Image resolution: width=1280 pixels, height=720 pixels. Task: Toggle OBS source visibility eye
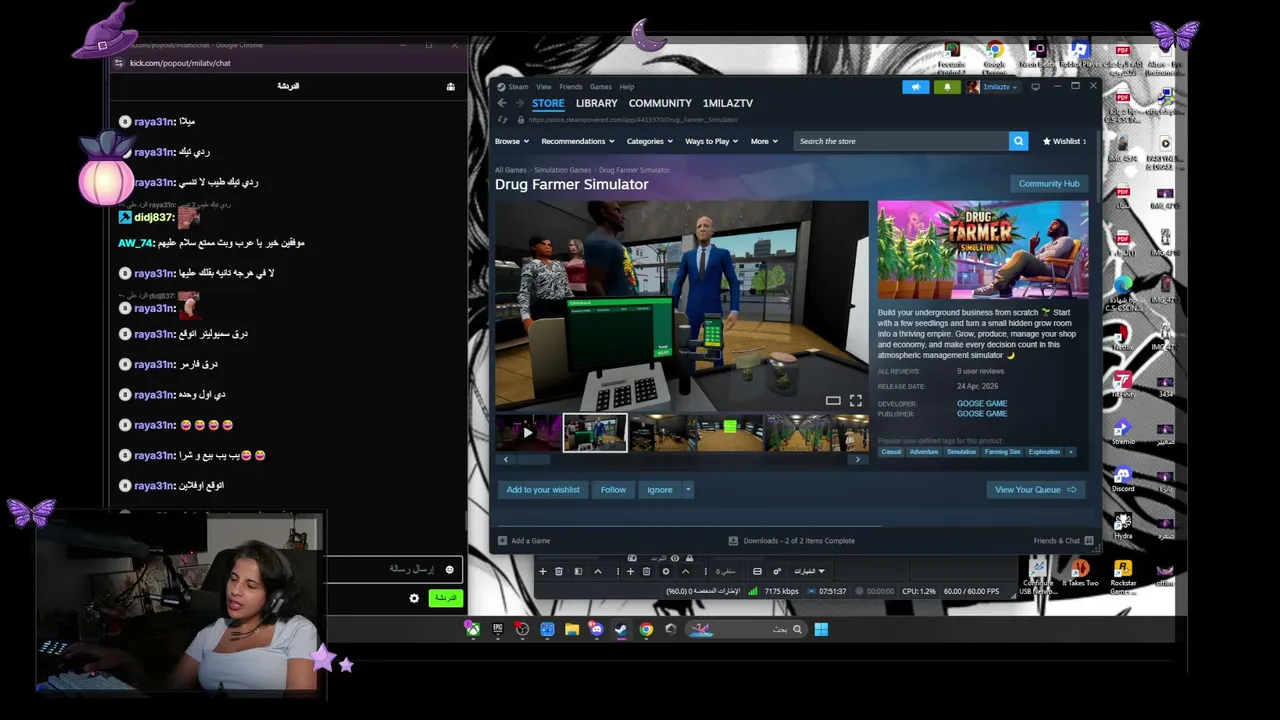675,558
